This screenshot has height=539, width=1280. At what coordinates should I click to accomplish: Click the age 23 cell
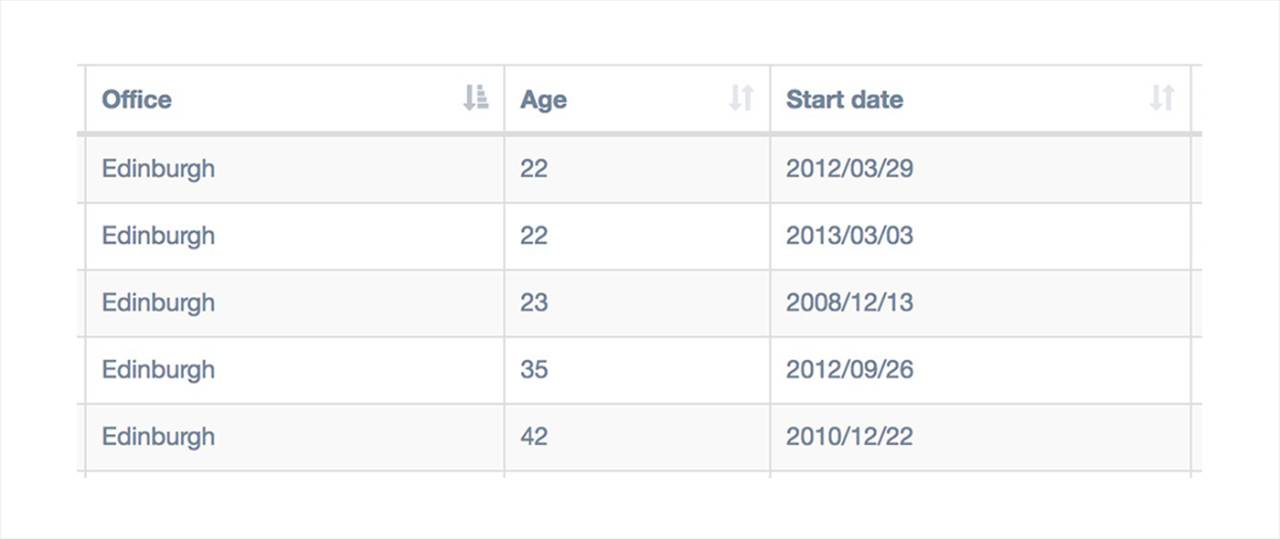tap(637, 303)
